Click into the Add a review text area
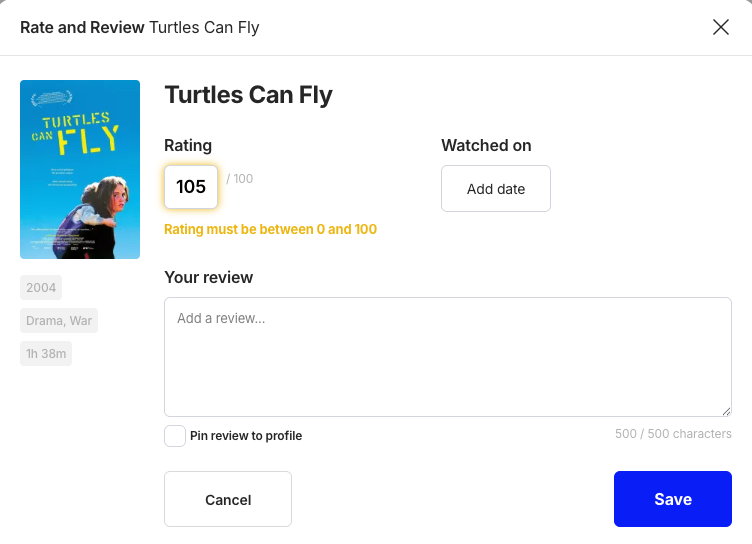752x544 pixels. pos(448,357)
